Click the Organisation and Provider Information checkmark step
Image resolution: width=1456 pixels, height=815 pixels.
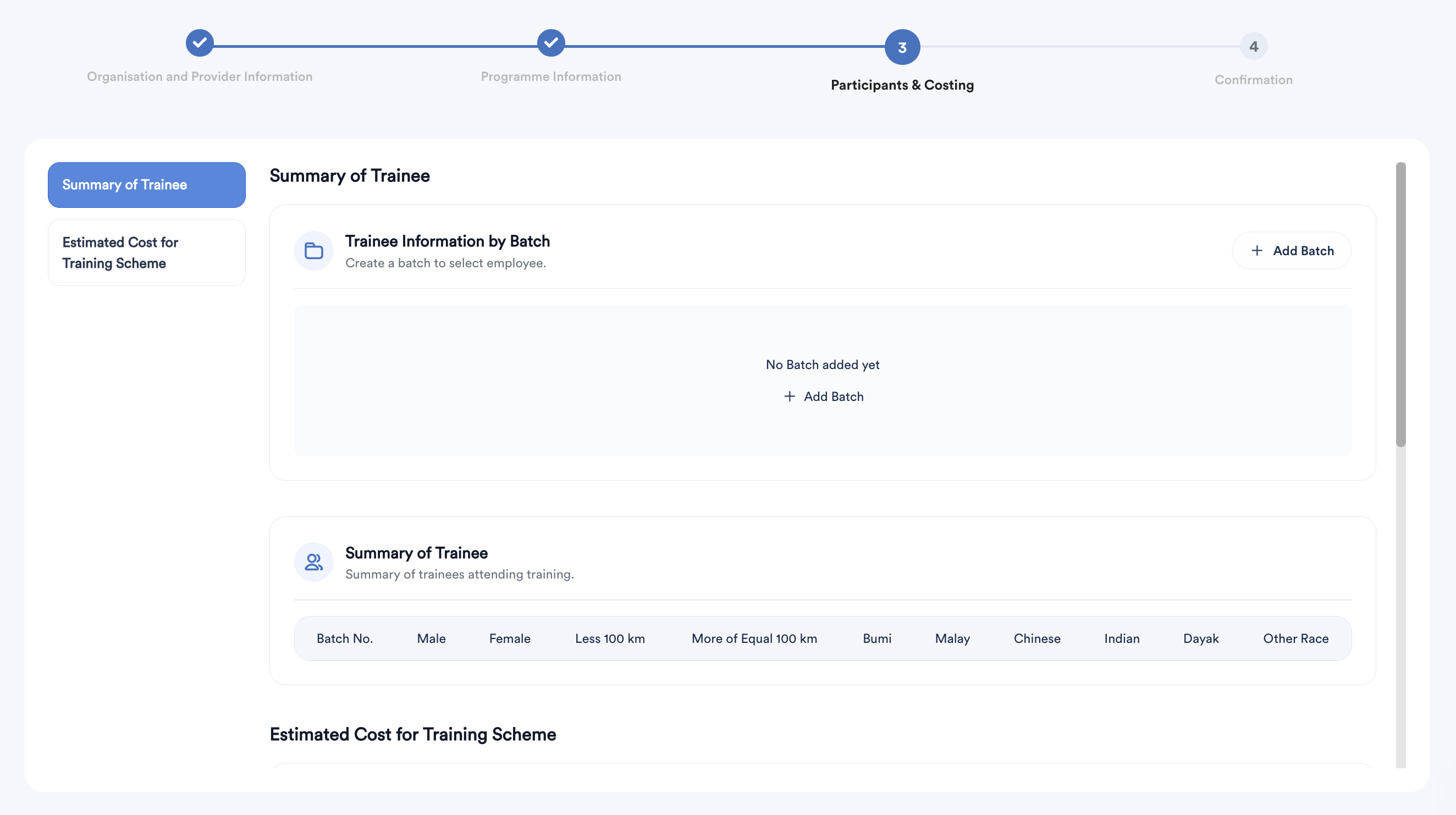(200, 43)
